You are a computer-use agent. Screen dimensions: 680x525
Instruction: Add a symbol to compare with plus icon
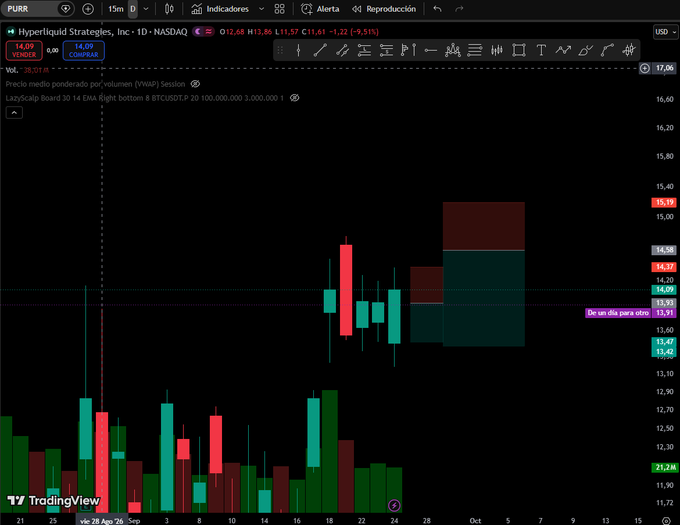click(88, 9)
